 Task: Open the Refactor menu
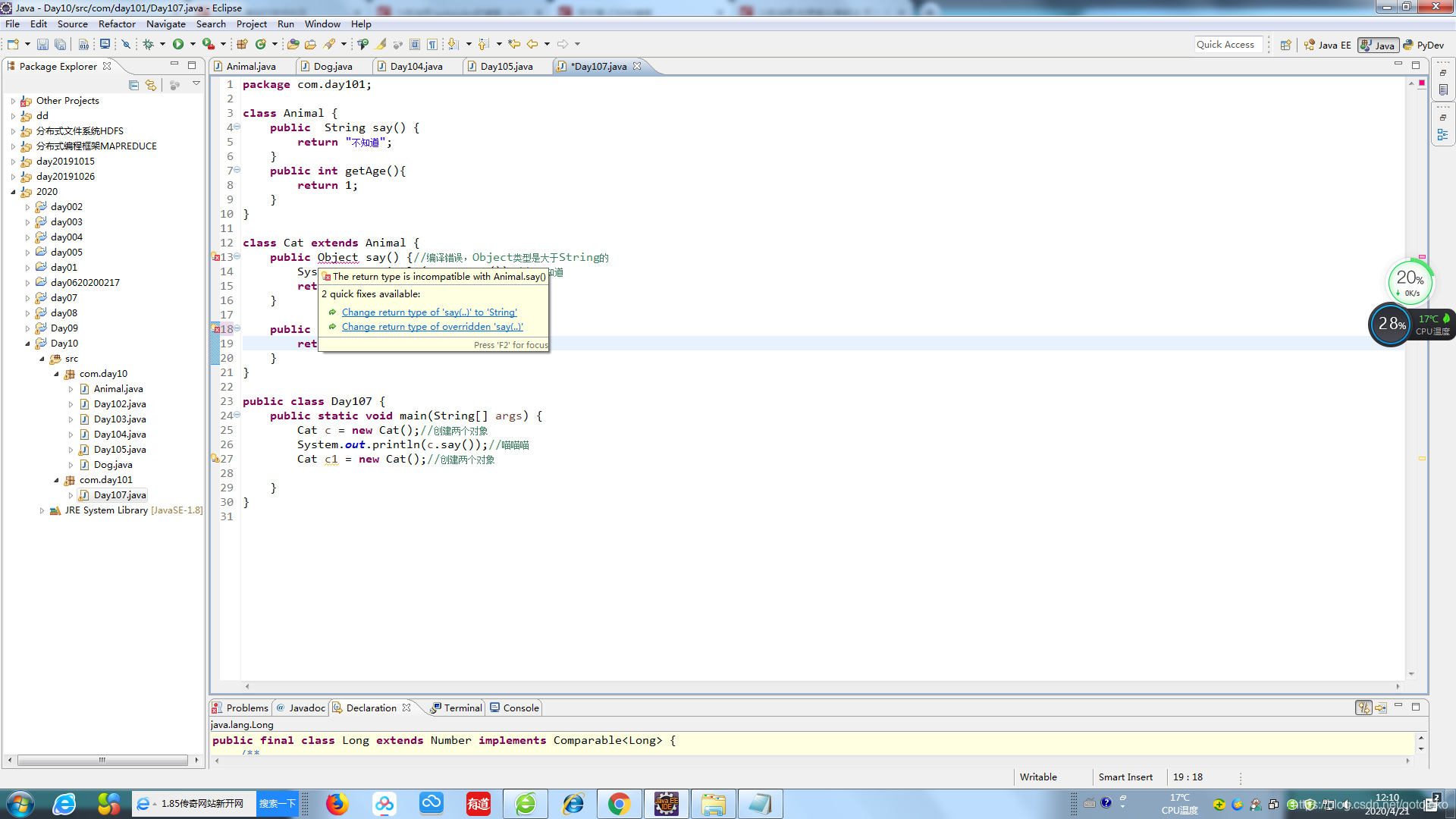tap(117, 24)
